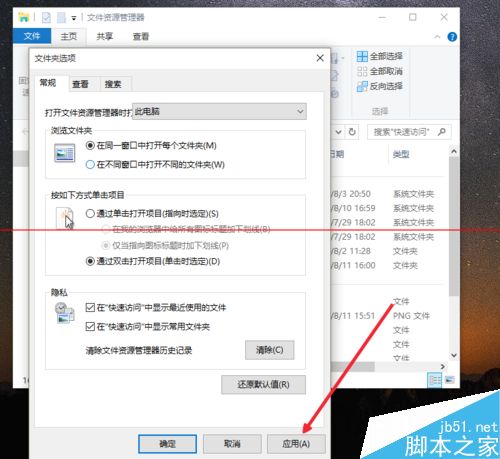Click the 还原默认值(R) button
The width and height of the screenshot is (500, 459).
click(263, 385)
